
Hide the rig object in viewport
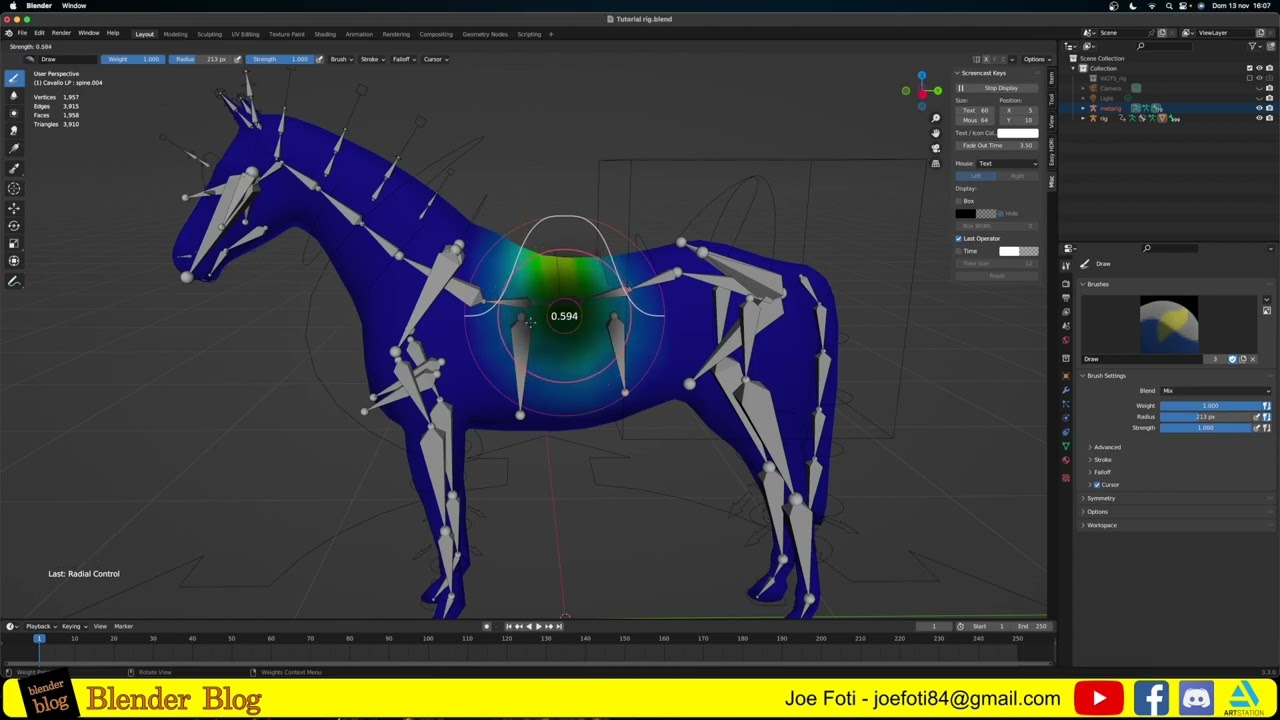(1259, 118)
